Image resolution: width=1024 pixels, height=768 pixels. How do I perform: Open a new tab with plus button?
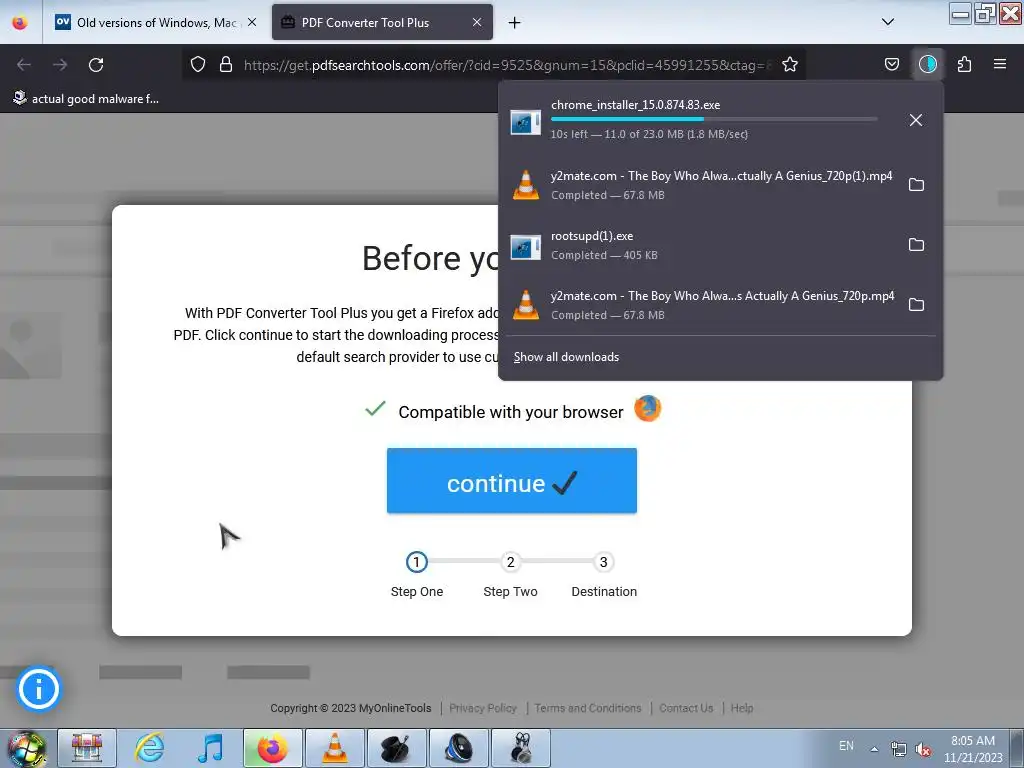(515, 23)
